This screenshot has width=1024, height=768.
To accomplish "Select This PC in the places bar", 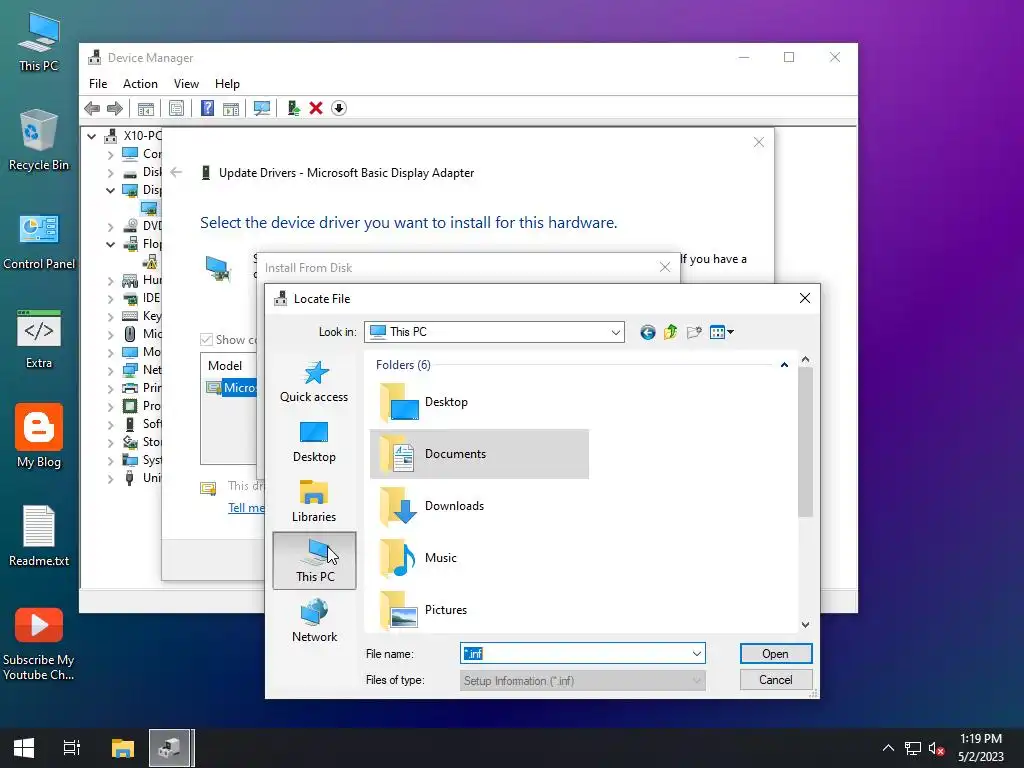I will (314, 560).
